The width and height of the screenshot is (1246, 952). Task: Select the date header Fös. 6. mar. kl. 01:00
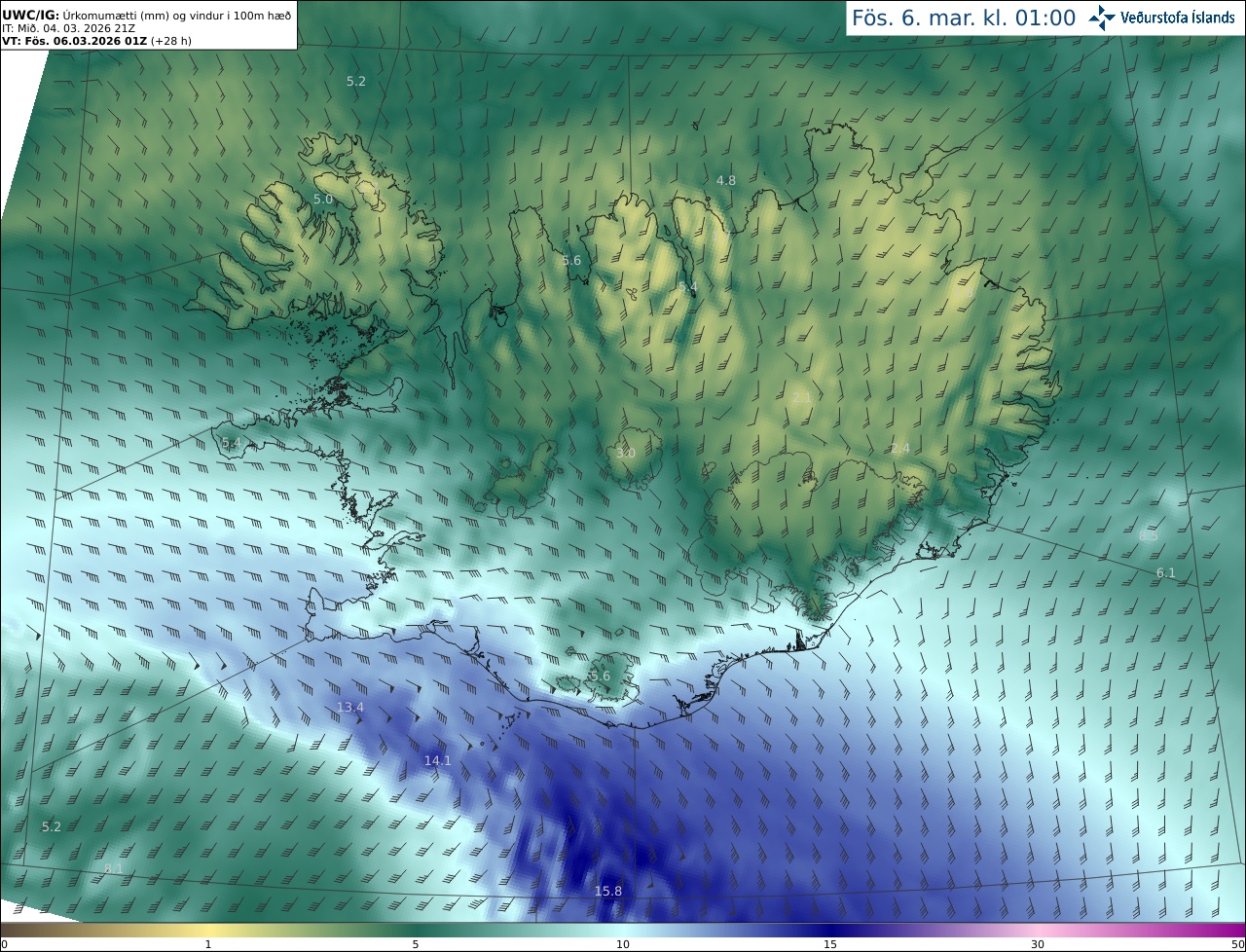click(x=964, y=18)
